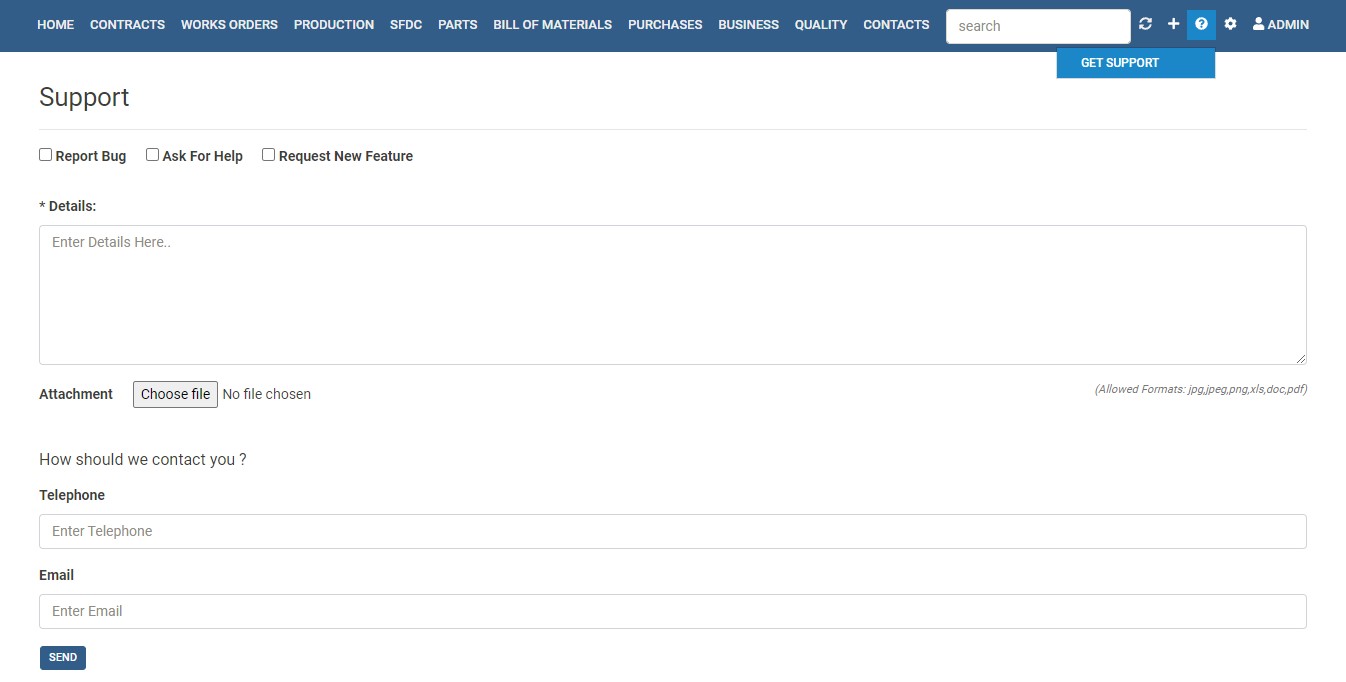
Task: Open the ADMIN user menu
Action: point(1280,24)
